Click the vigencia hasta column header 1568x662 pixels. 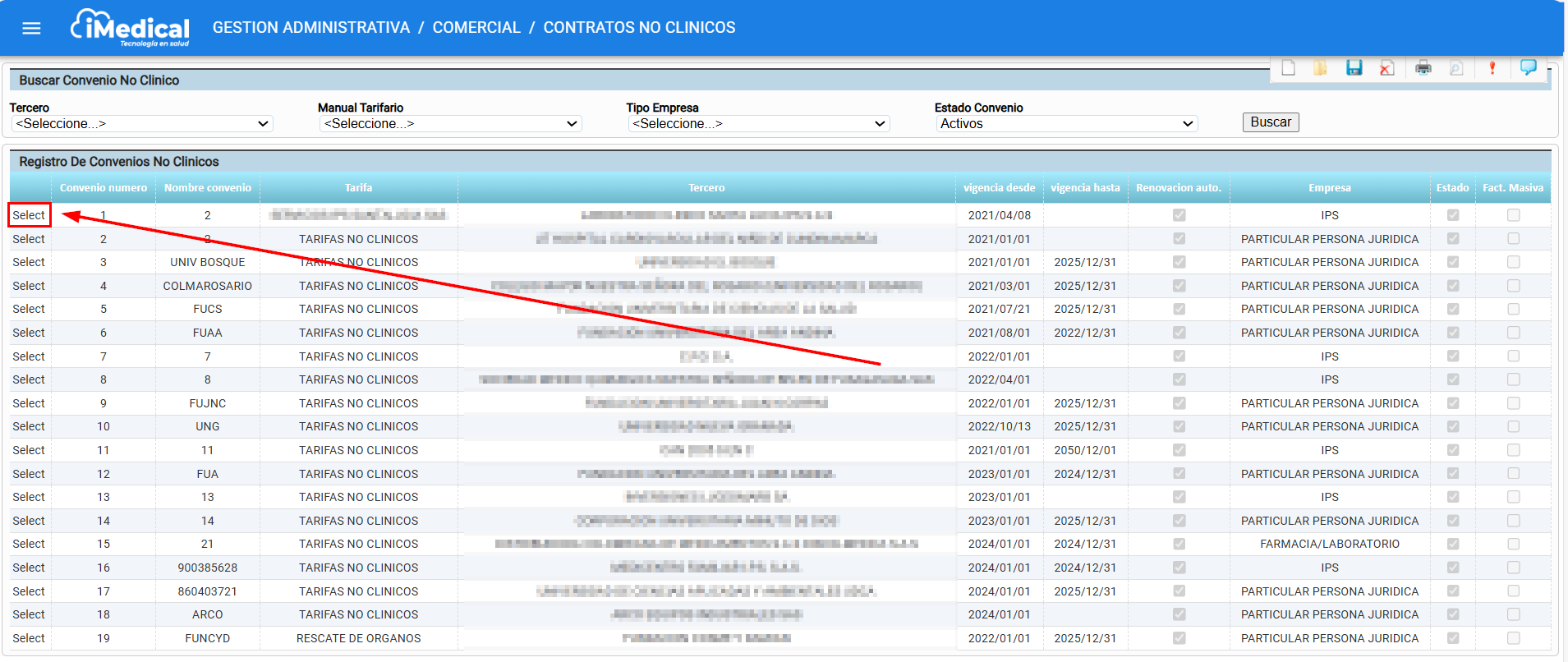pyautogui.click(x=1085, y=188)
